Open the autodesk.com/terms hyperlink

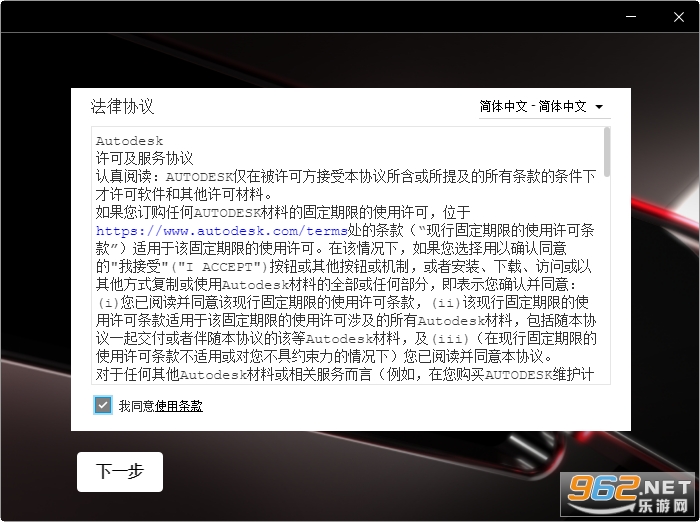click(x=221, y=231)
